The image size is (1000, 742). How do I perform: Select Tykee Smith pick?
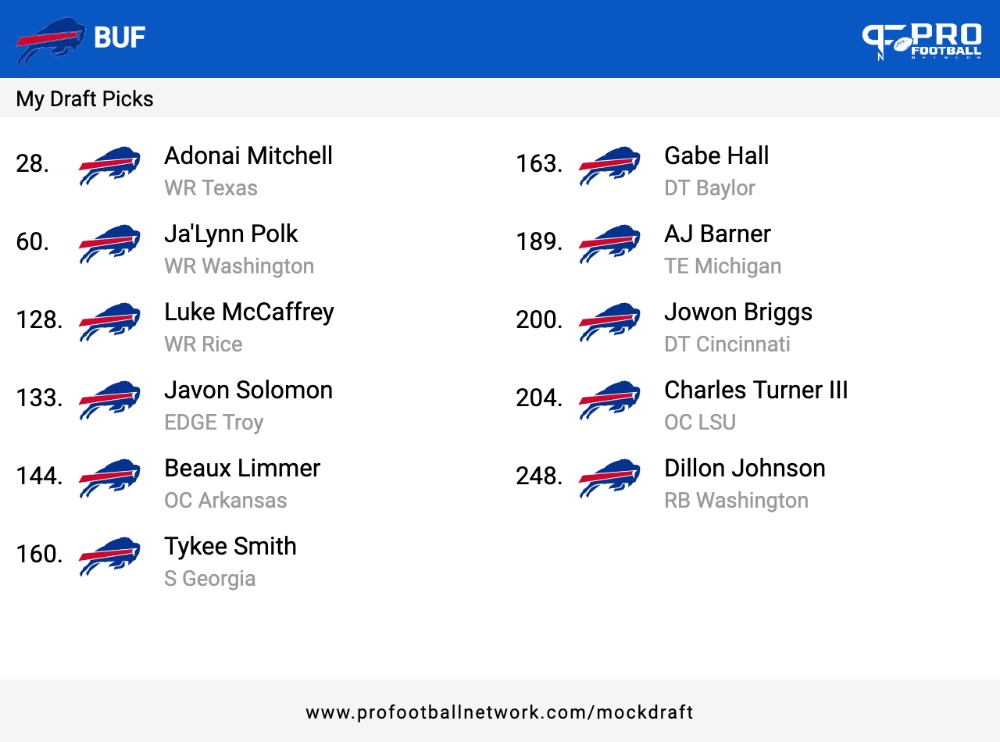[230, 547]
